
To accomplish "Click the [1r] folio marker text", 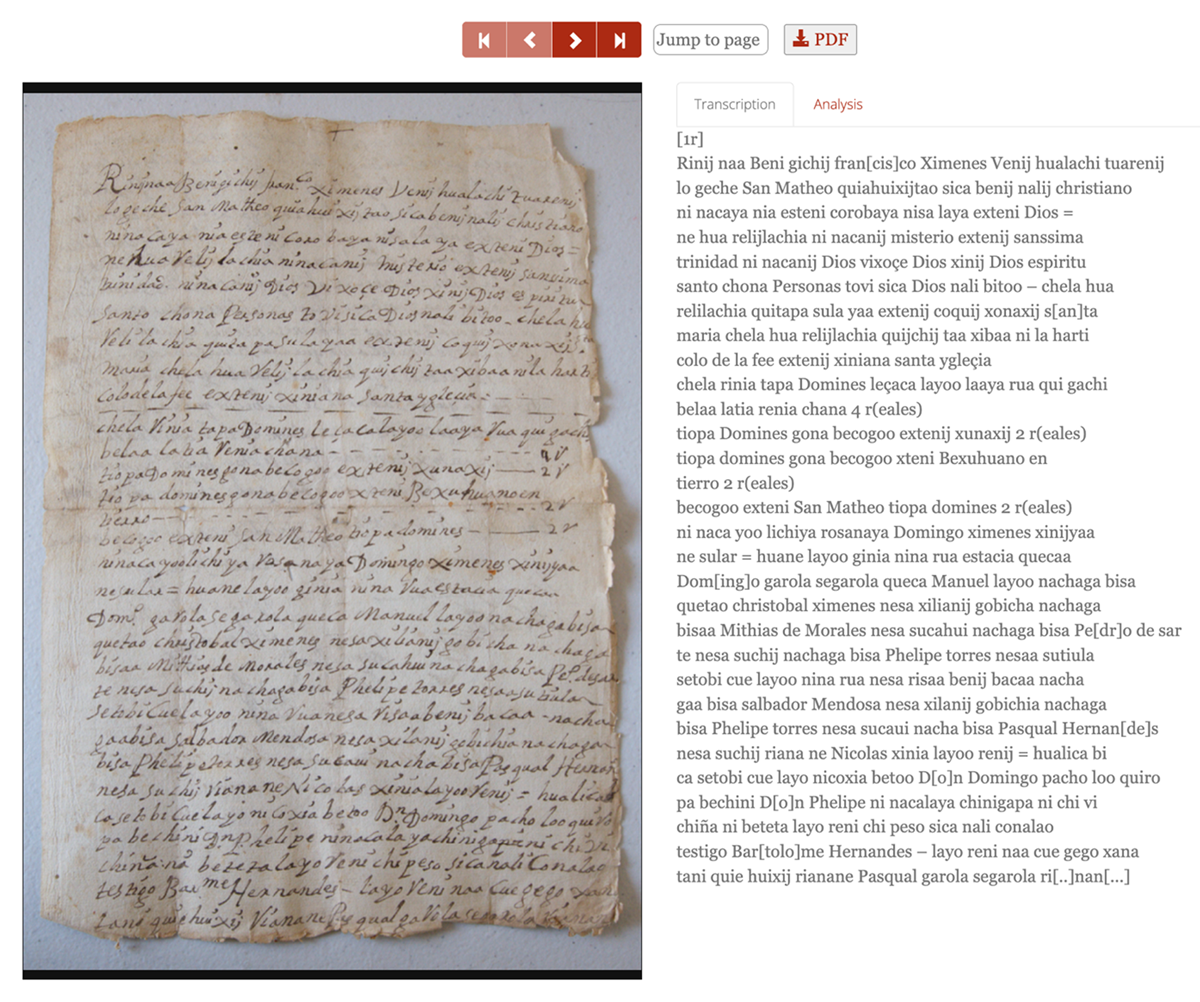I will tap(690, 139).
